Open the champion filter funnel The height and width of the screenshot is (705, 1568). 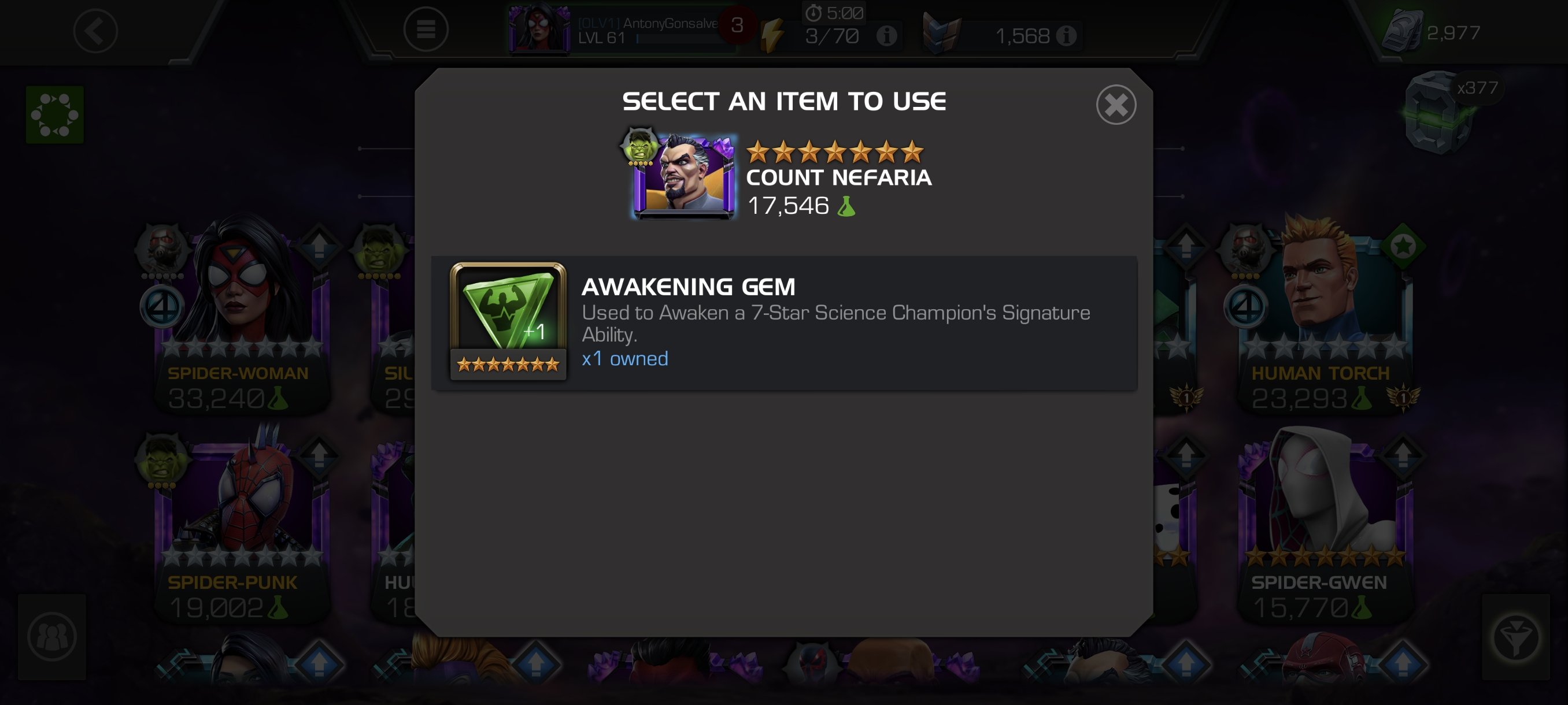1515,637
